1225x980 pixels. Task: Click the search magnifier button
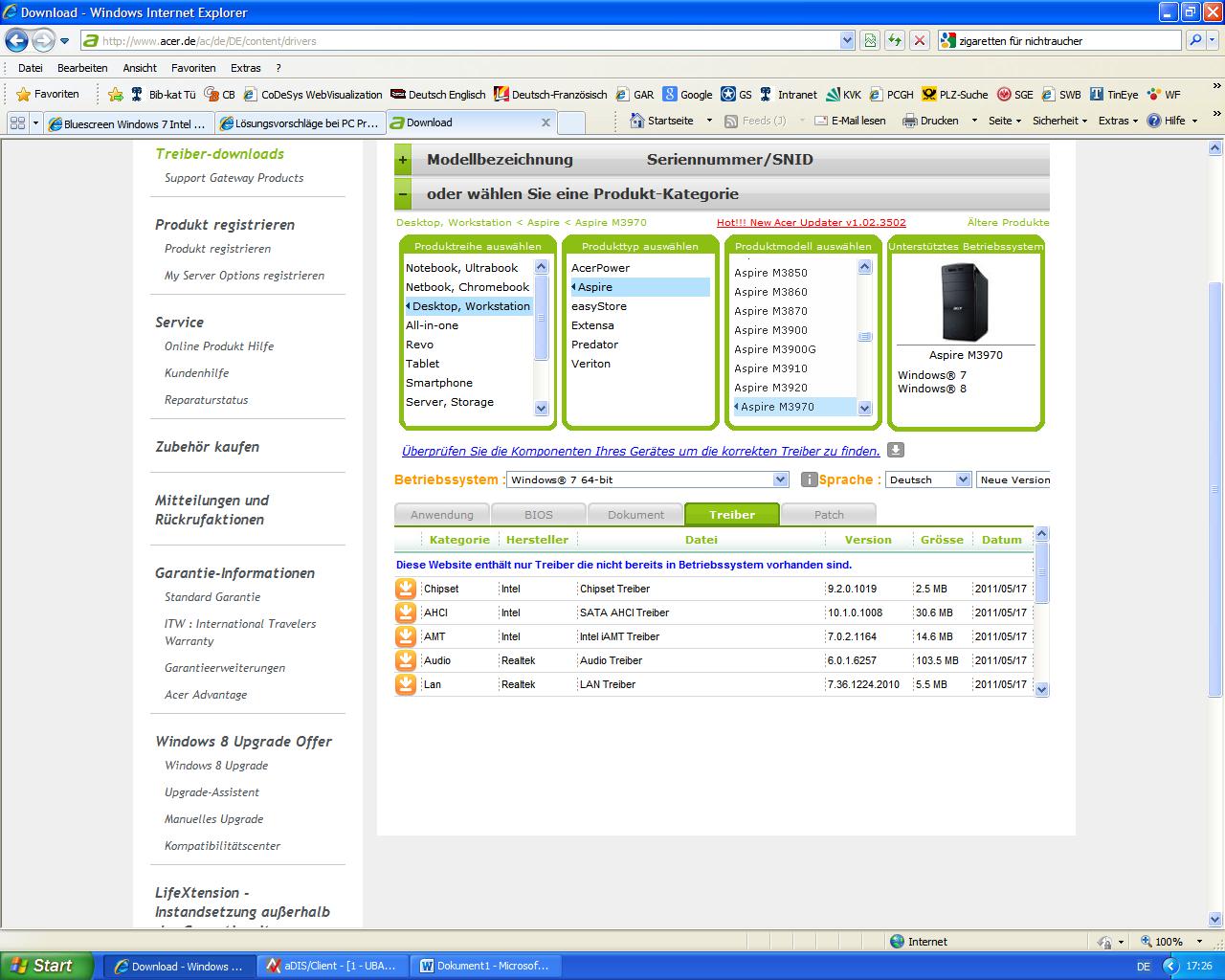point(1194,40)
